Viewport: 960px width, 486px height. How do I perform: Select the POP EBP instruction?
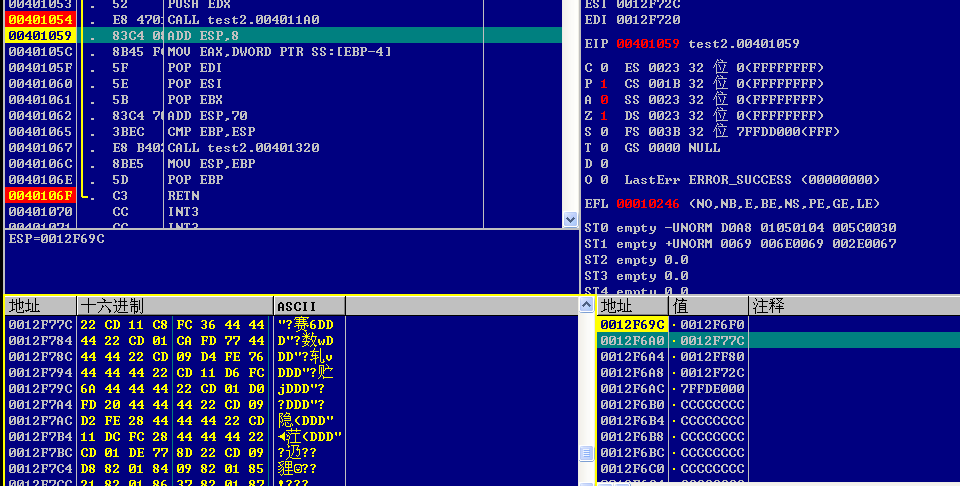point(195,179)
